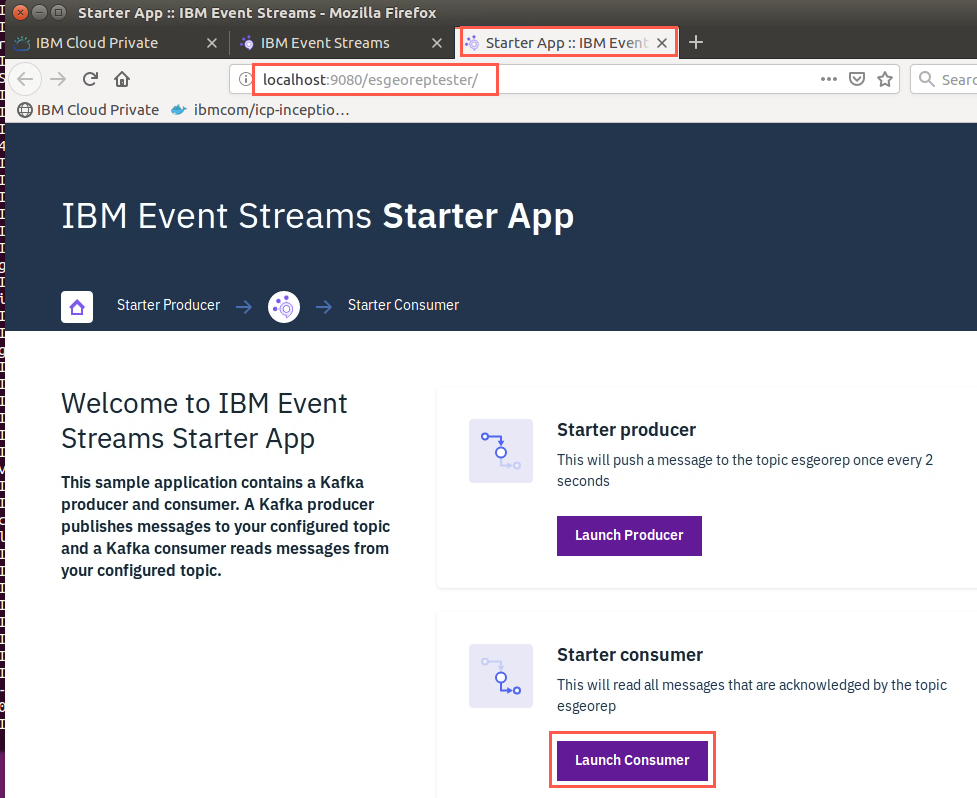The height and width of the screenshot is (798, 977).
Task: Click the IBM Event Streams Starter App title
Action: click(x=317, y=217)
